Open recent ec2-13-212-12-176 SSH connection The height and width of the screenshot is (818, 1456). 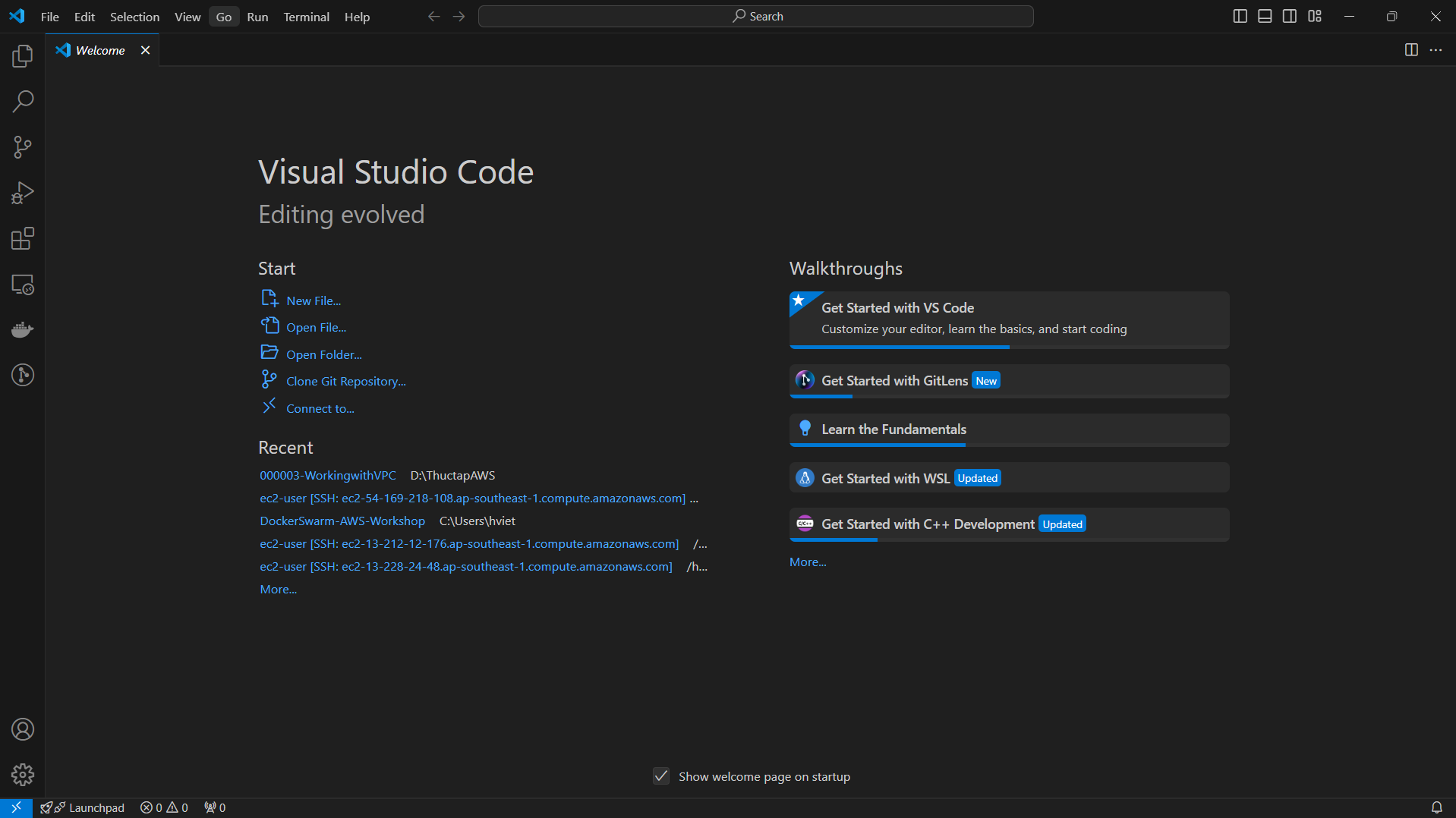click(x=469, y=543)
